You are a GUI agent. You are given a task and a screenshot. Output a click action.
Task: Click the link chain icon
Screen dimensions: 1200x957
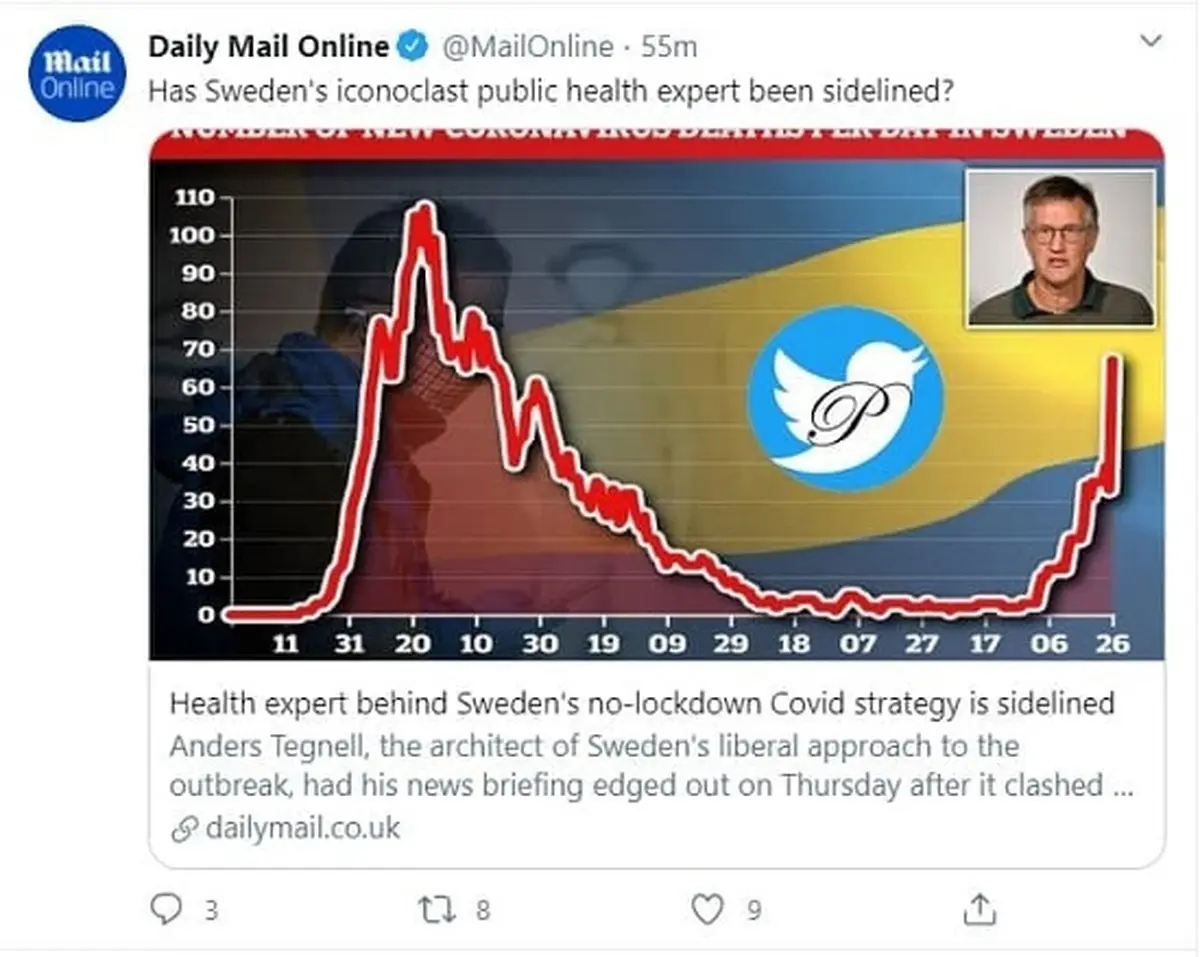coord(183,829)
